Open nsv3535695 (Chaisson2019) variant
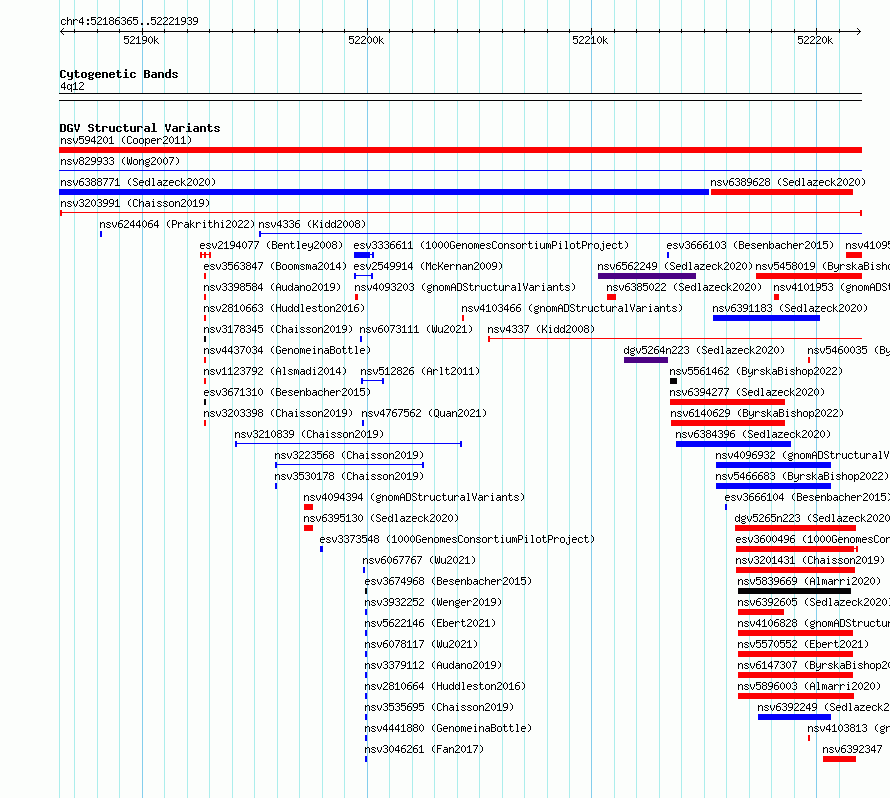Screen dimensions: 890x798 439,707
